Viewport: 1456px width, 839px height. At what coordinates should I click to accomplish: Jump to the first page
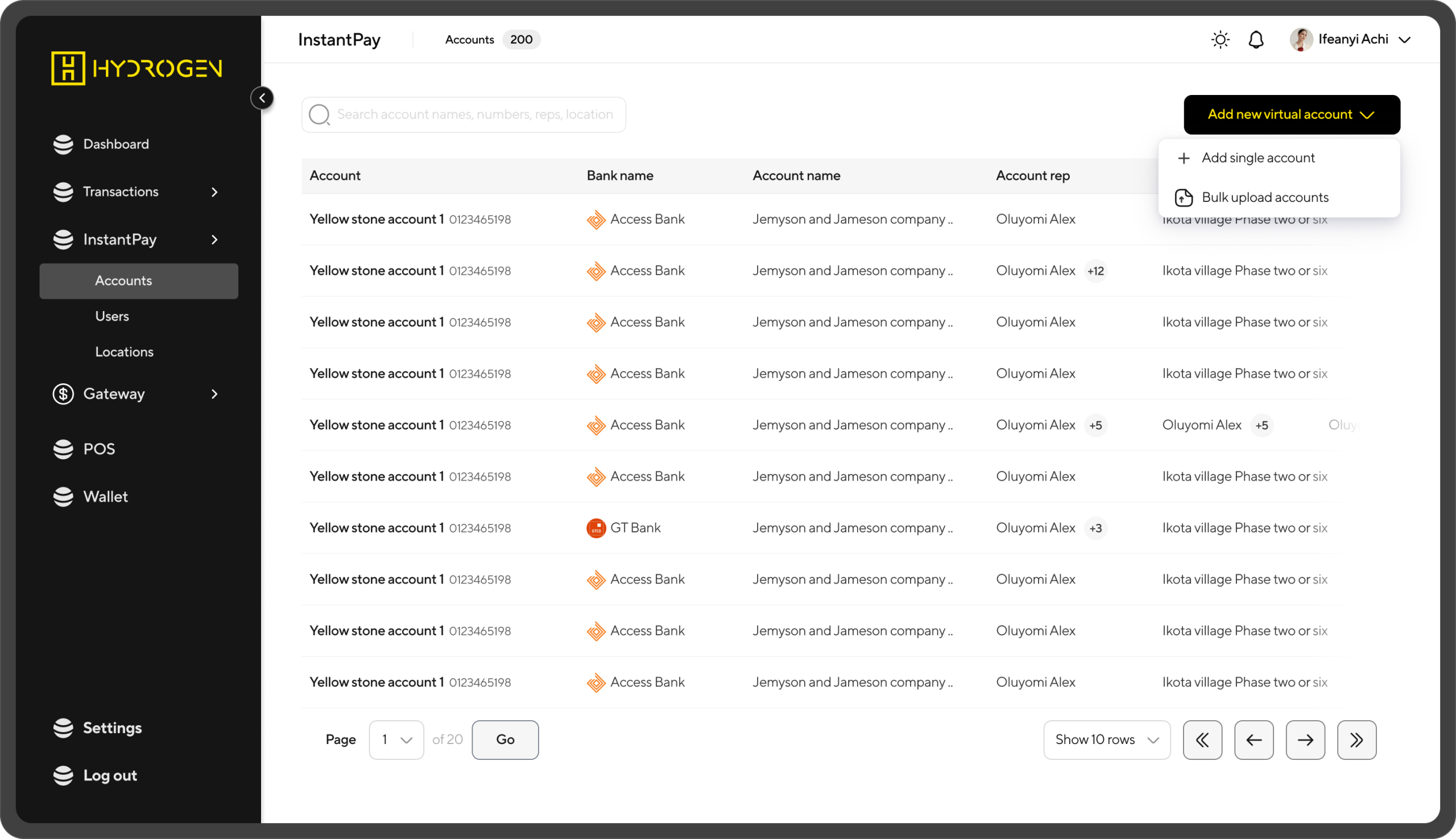point(1202,740)
